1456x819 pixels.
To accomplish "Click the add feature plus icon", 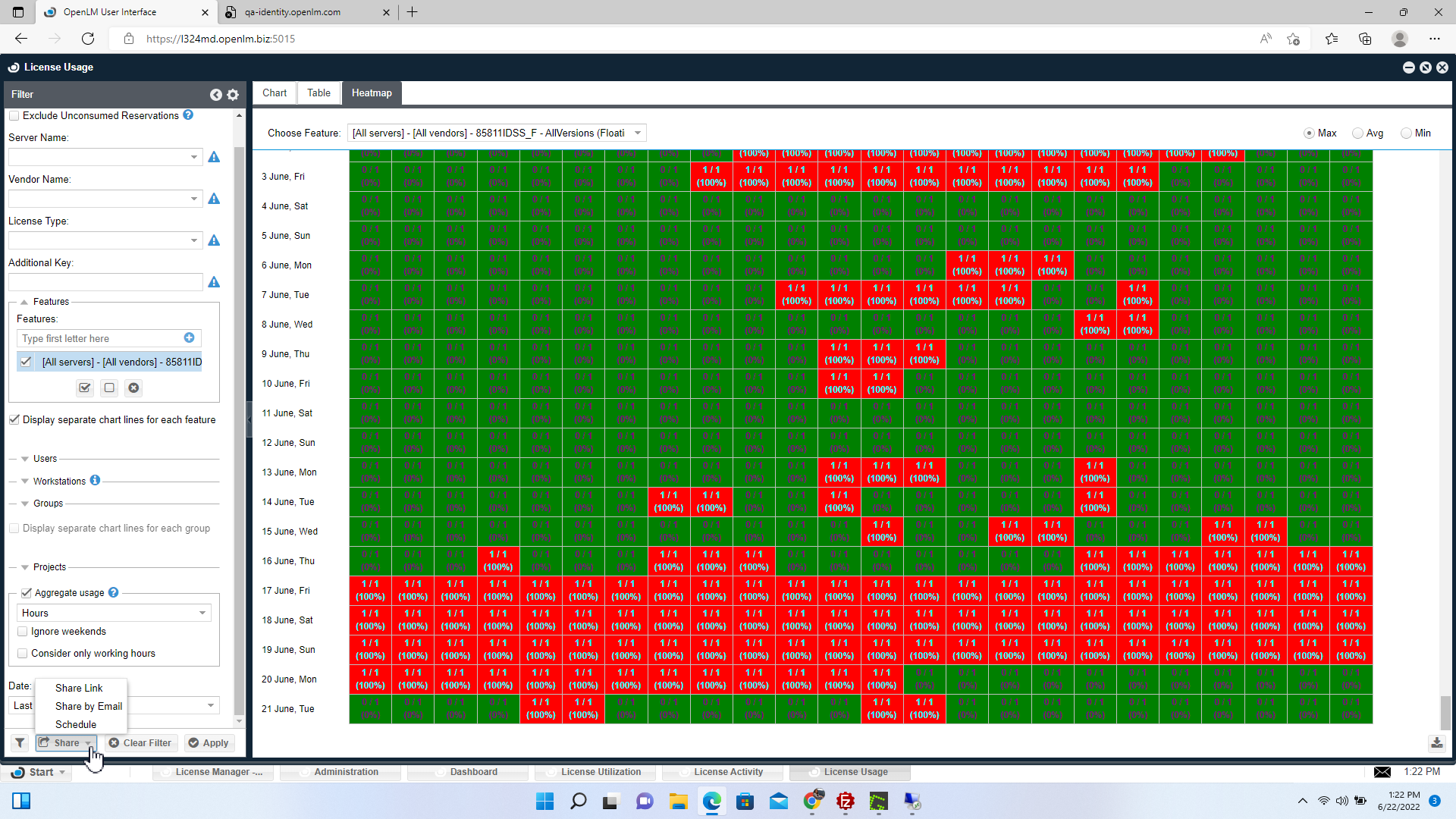I will click(189, 338).
